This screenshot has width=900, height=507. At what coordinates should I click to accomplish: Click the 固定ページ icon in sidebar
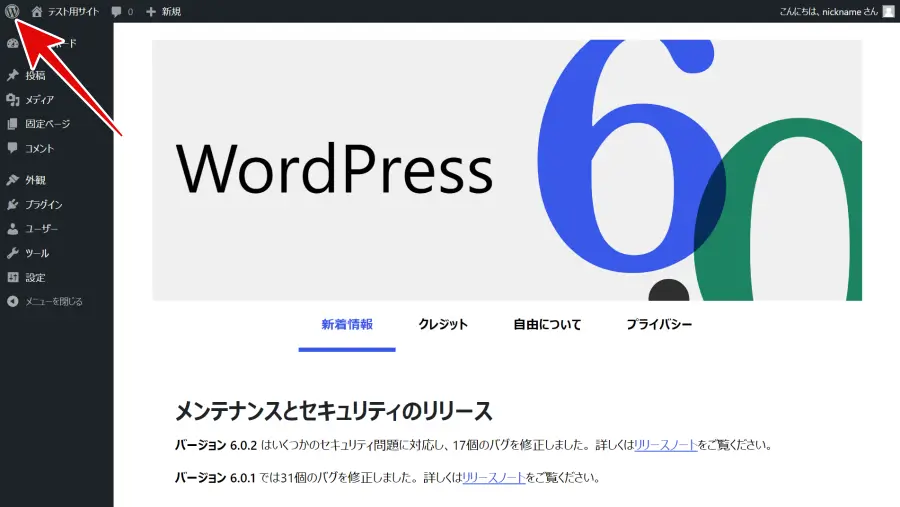click(13, 124)
